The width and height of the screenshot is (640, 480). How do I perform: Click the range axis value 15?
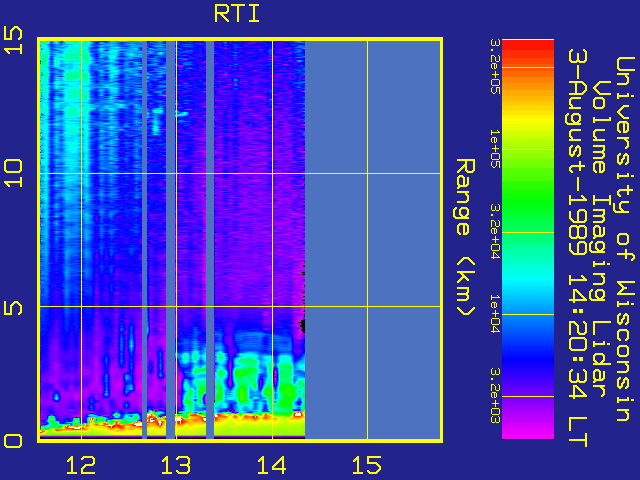point(13,40)
